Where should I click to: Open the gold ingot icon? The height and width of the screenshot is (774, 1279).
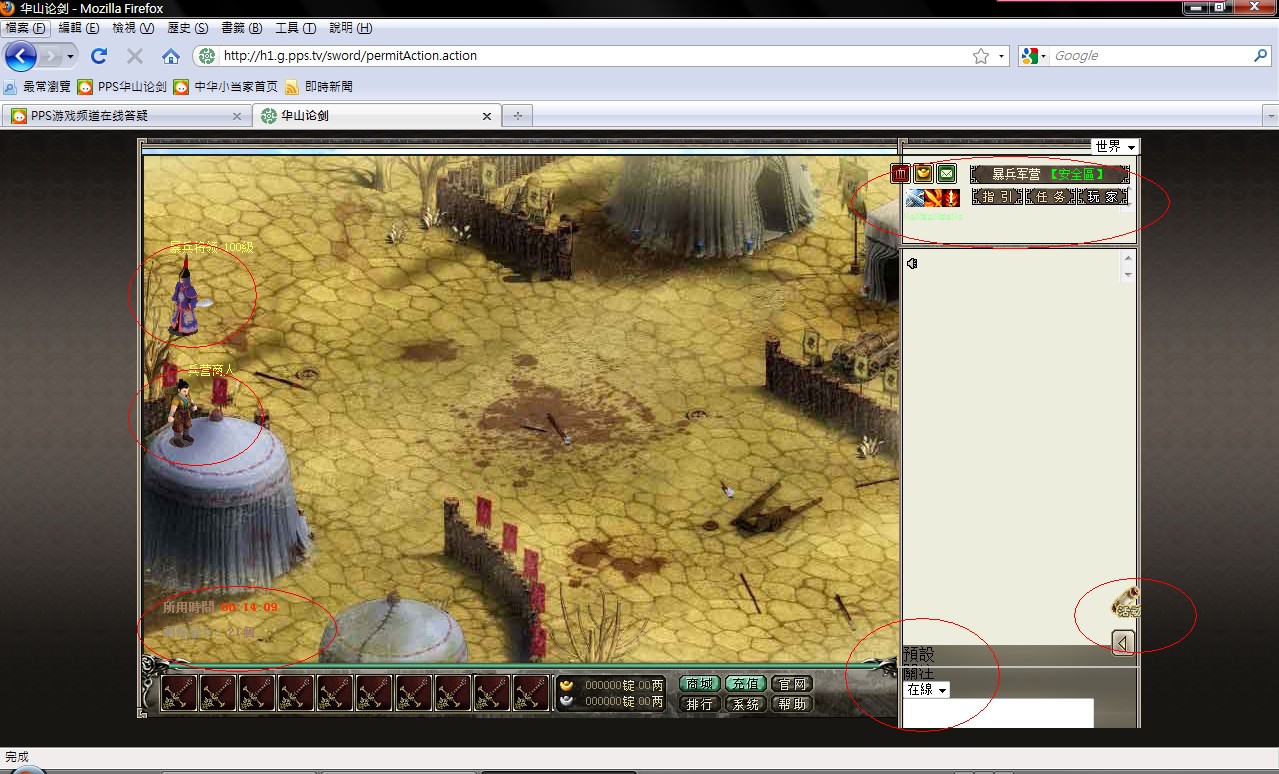pos(923,174)
